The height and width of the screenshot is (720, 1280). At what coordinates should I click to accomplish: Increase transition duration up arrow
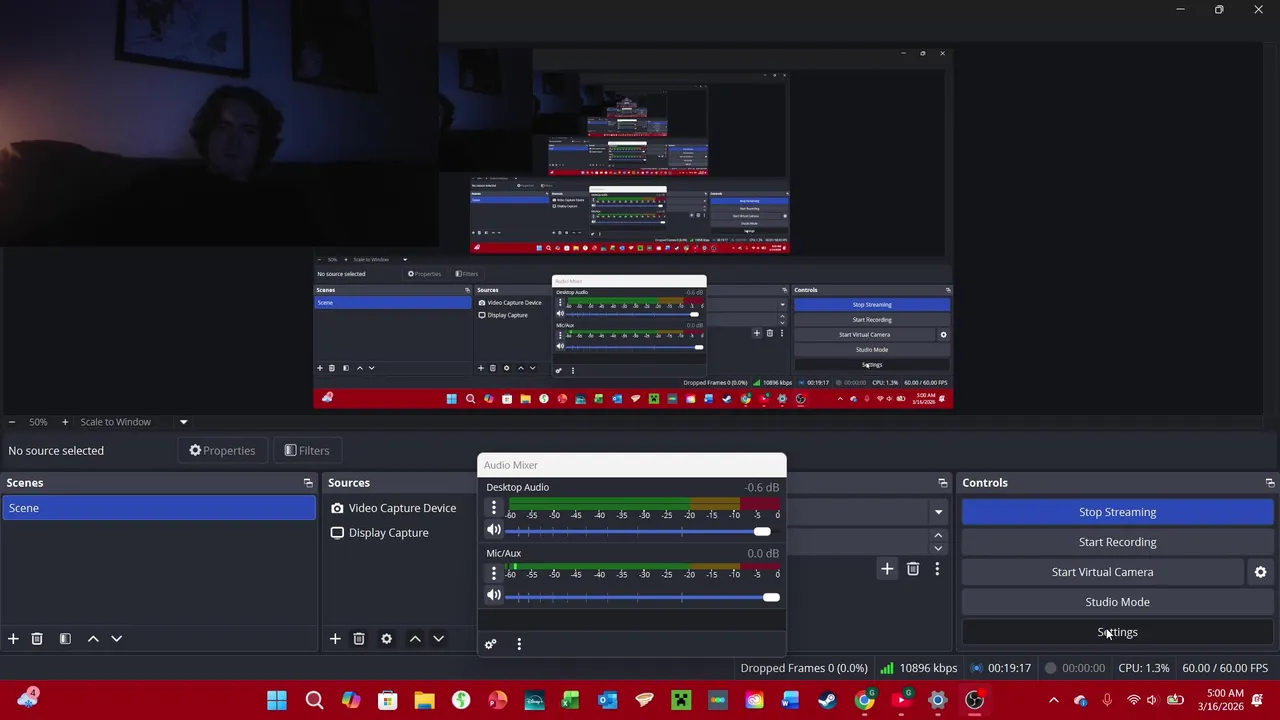938,536
